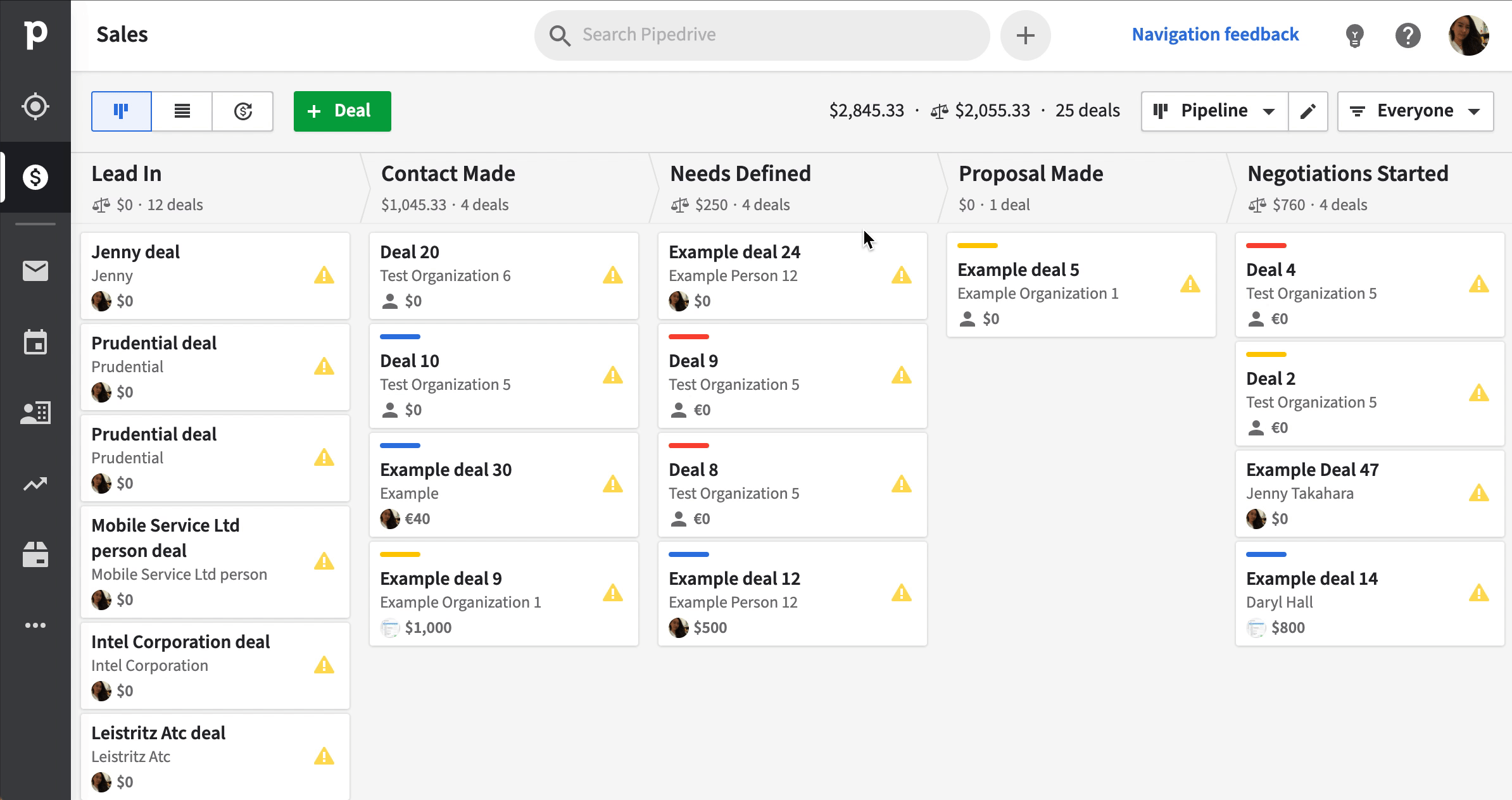The image size is (1512, 800).
Task: Expand more options ellipsis in sidebar
Action: [35, 625]
